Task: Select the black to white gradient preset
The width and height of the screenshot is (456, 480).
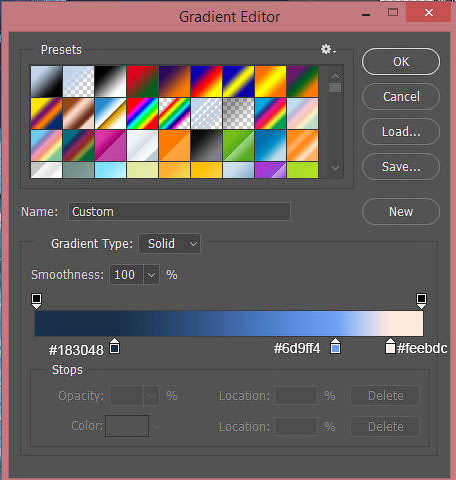Action: tap(110, 81)
